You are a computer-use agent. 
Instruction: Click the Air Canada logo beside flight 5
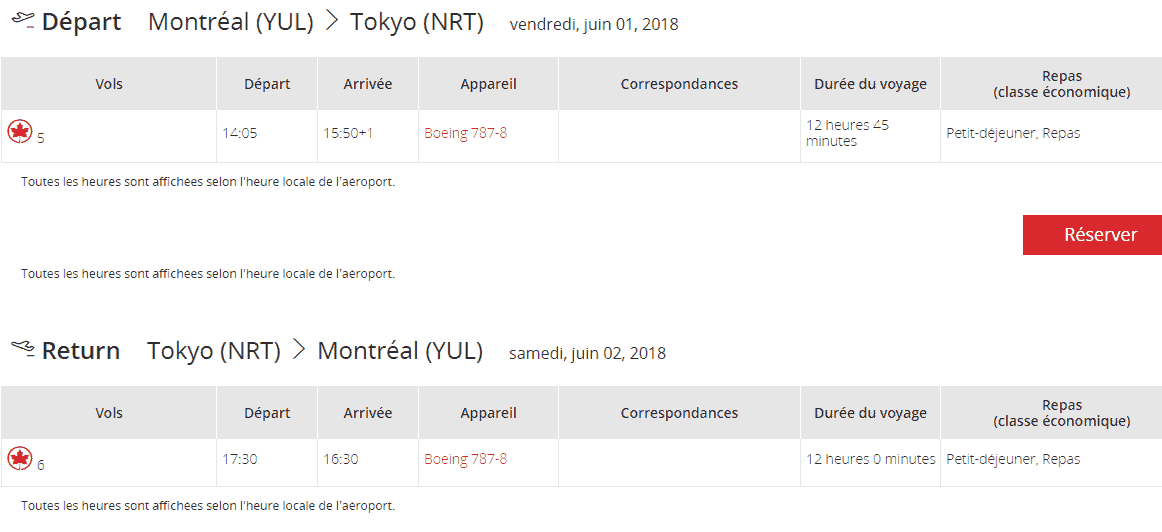coord(20,131)
